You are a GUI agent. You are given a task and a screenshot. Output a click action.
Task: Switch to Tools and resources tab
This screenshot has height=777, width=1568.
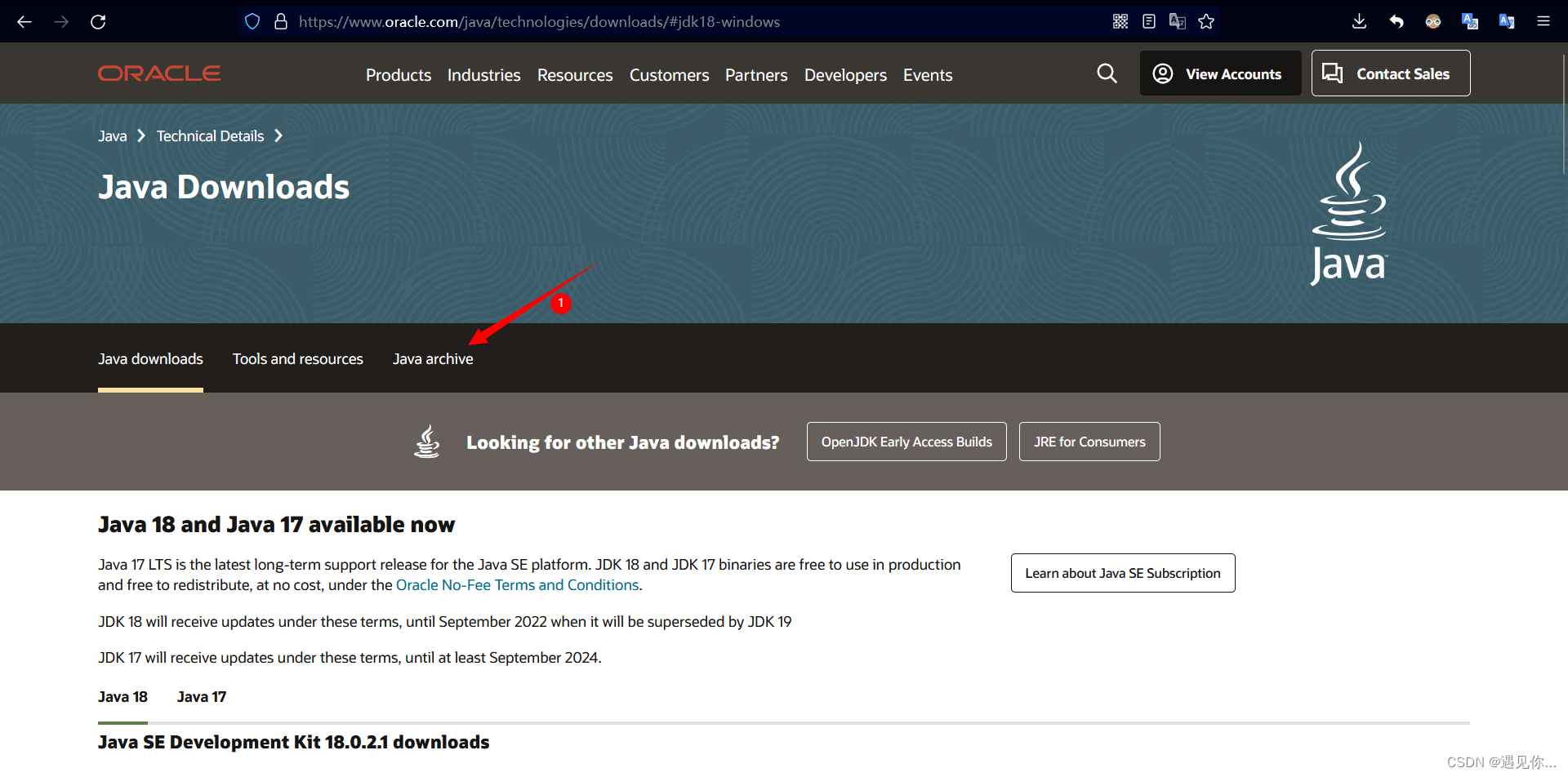pyautogui.click(x=298, y=359)
